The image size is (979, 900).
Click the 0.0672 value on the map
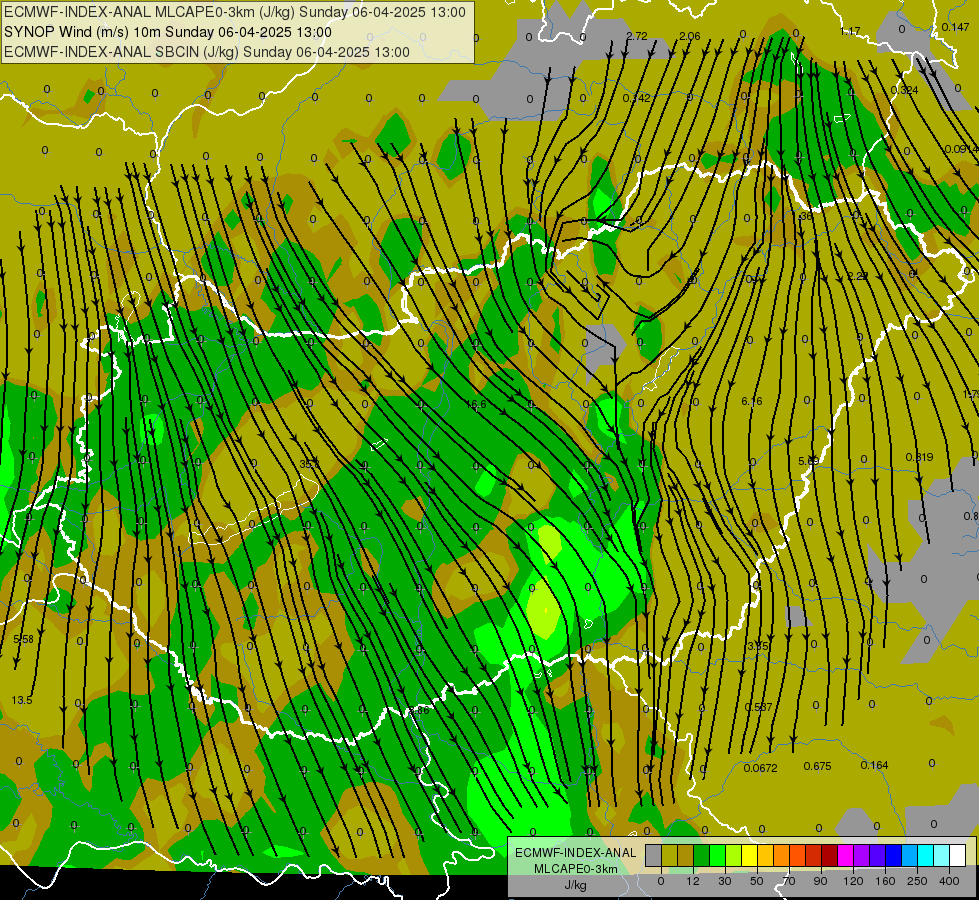[x=760, y=768]
